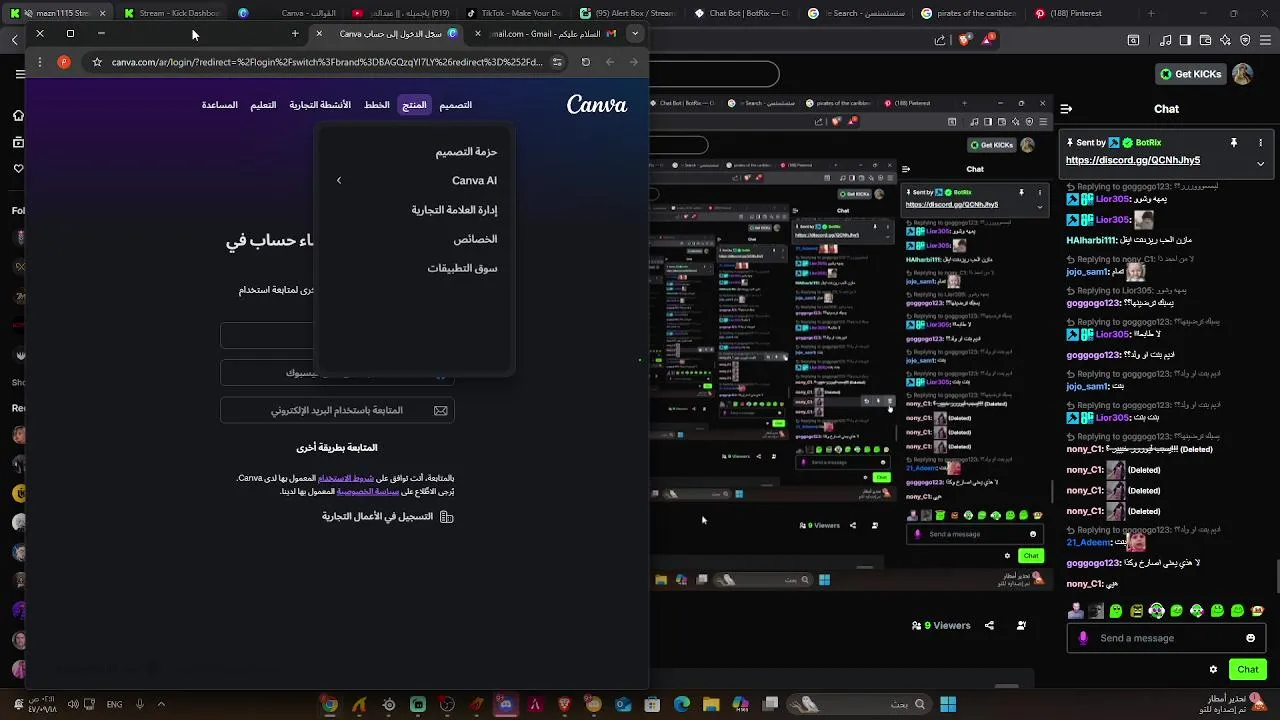The width and height of the screenshot is (1280, 720).
Task: Open التصميم menu in Canva navbar
Action: pyautogui.click(x=455, y=105)
